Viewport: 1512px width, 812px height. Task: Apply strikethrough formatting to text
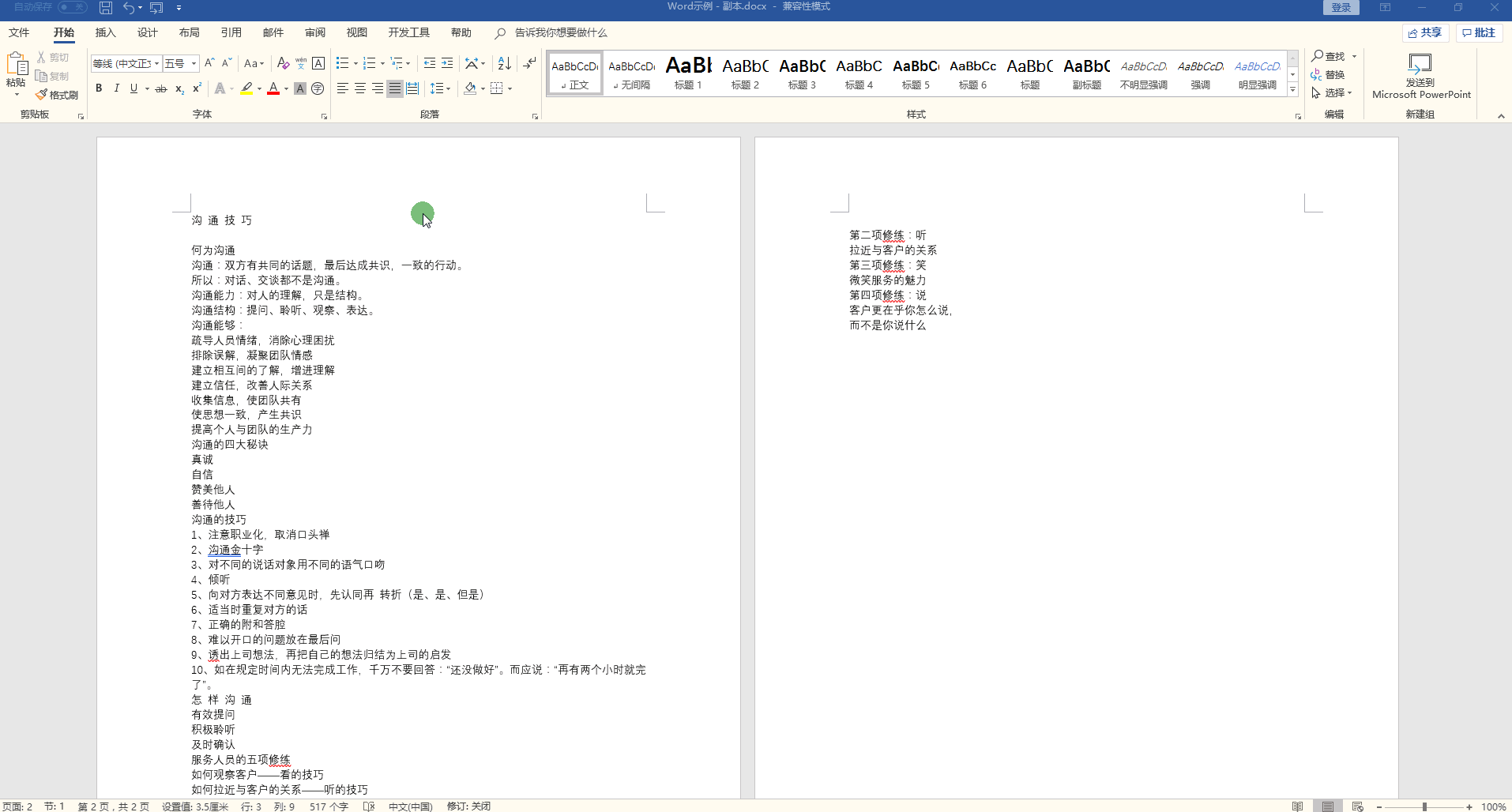(x=160, y=88)
